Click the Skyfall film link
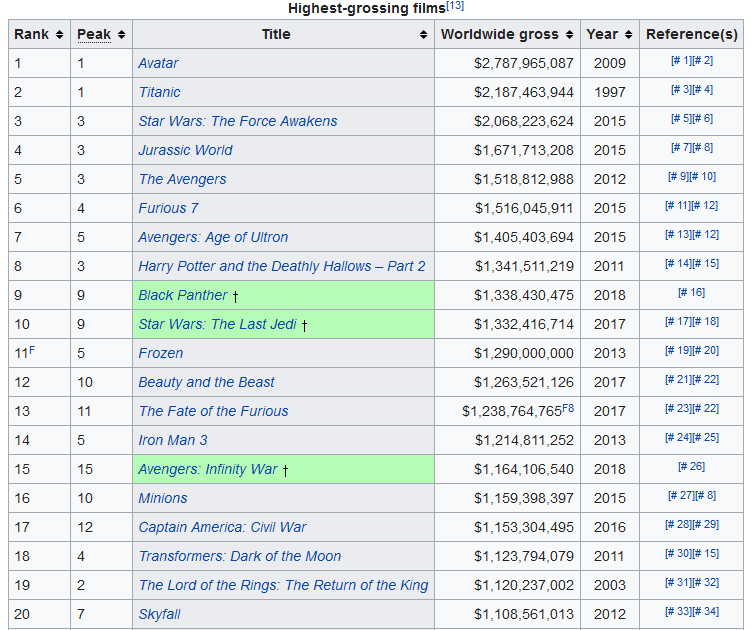Screen dimensions: 751x630 [159, 614]
